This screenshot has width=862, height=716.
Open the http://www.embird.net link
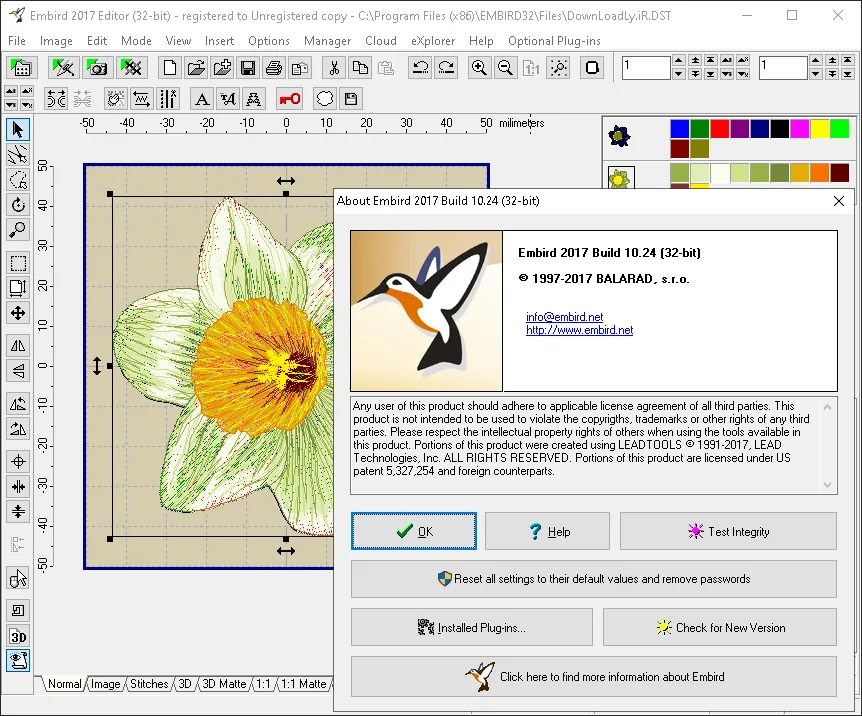tap(579, 330)
